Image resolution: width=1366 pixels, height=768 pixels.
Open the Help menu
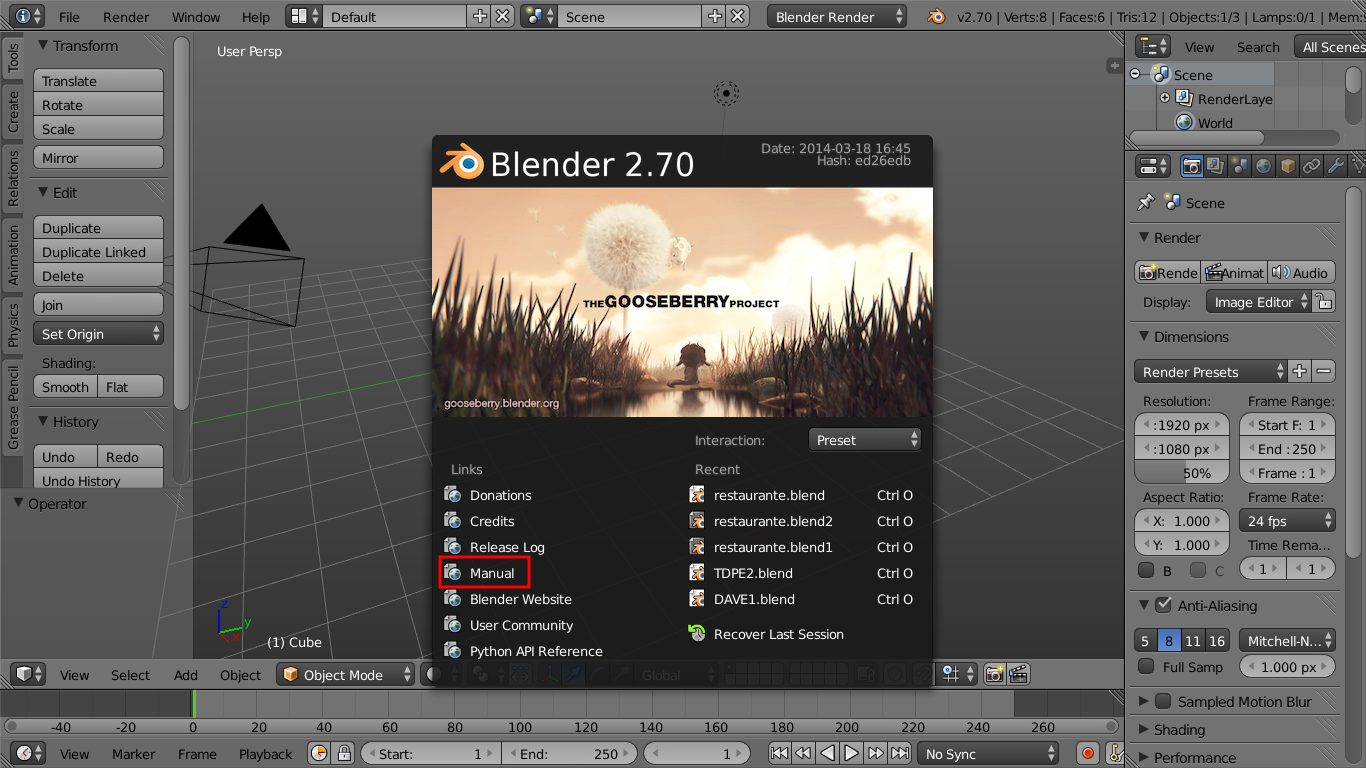[256, 17]
